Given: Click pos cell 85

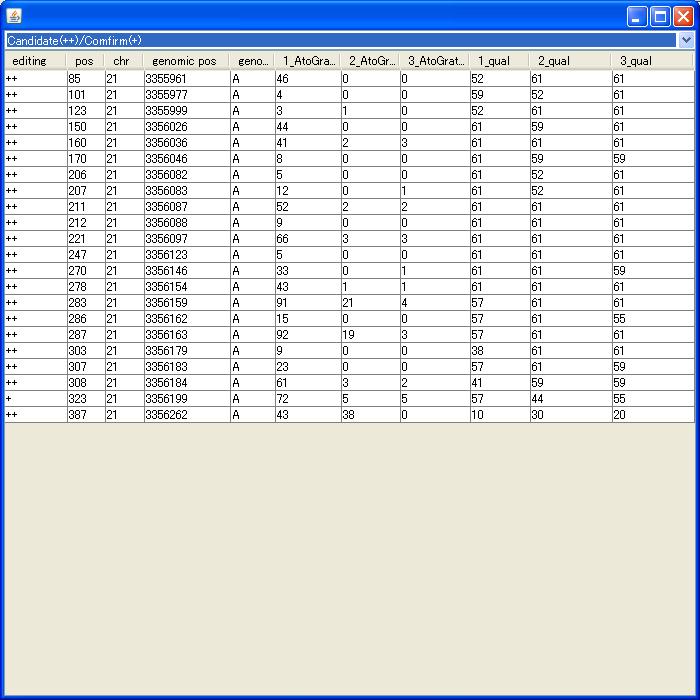Looking at the screenshot, I should point(86,79).
